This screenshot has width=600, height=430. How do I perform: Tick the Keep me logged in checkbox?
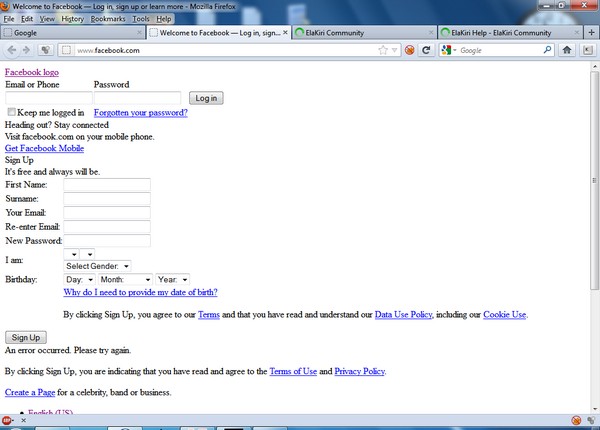click(11, 112)
